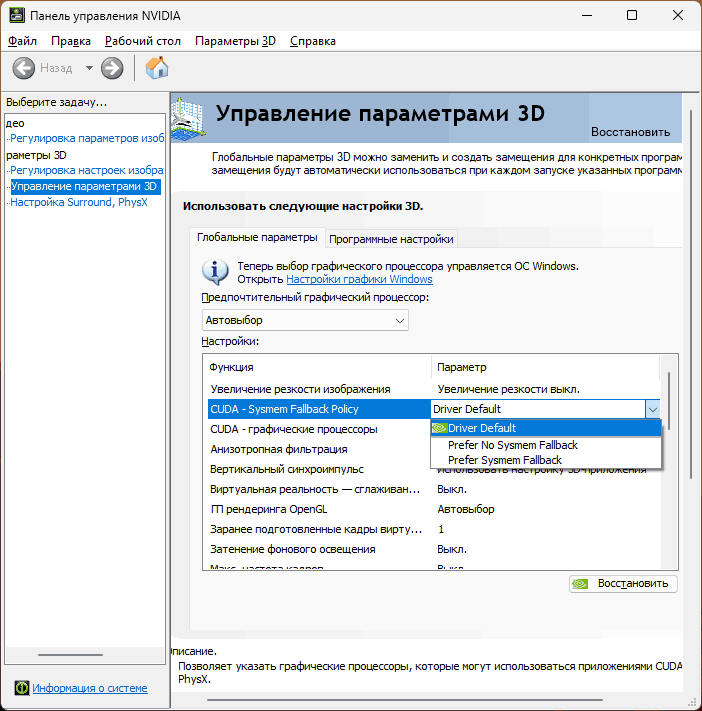Select the CUDA - Sysmem Fallback Policy row
The width and height of the screenshot is (702, 711).
[x=319, y=409]
